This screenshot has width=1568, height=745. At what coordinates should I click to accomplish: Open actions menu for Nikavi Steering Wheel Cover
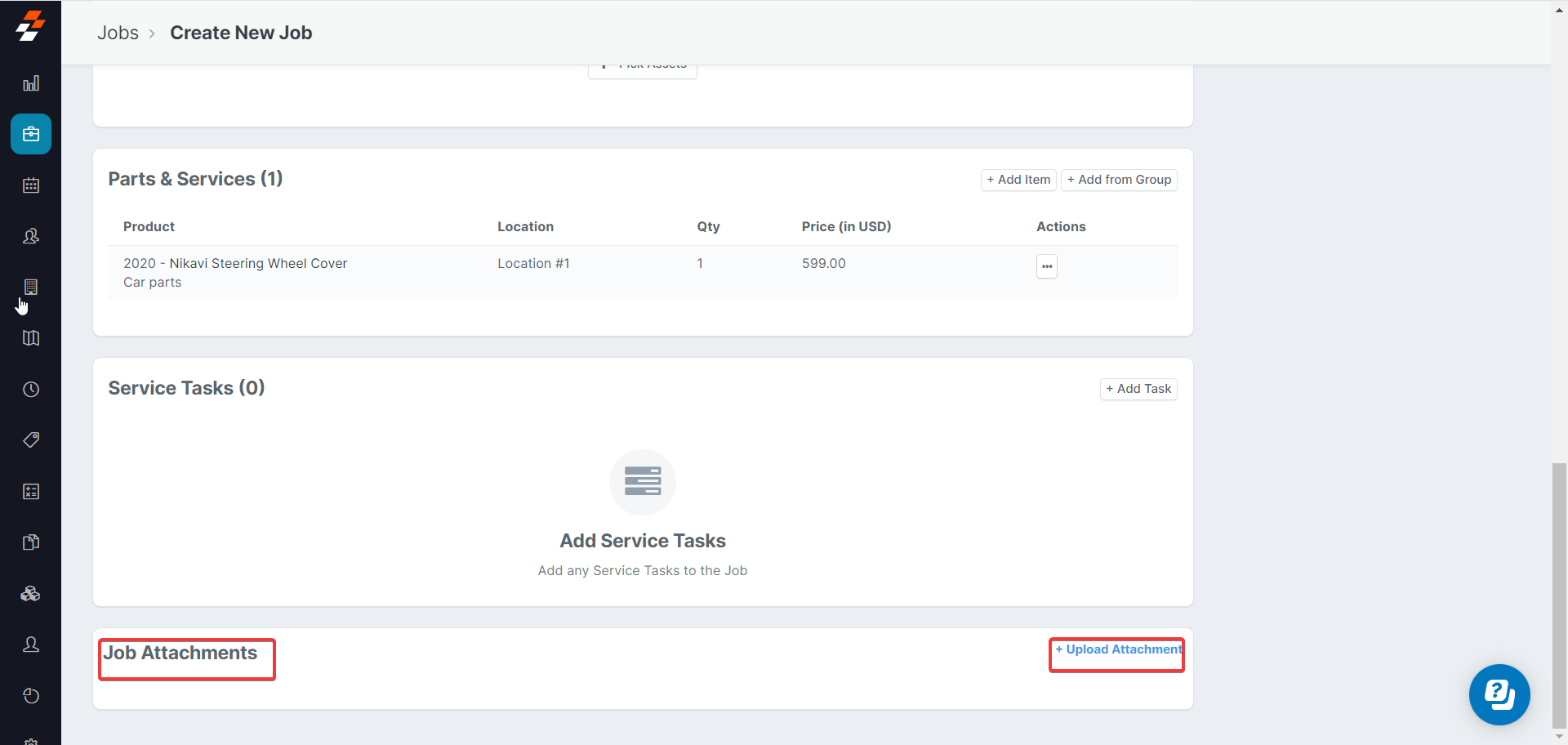pos(1046,266)
